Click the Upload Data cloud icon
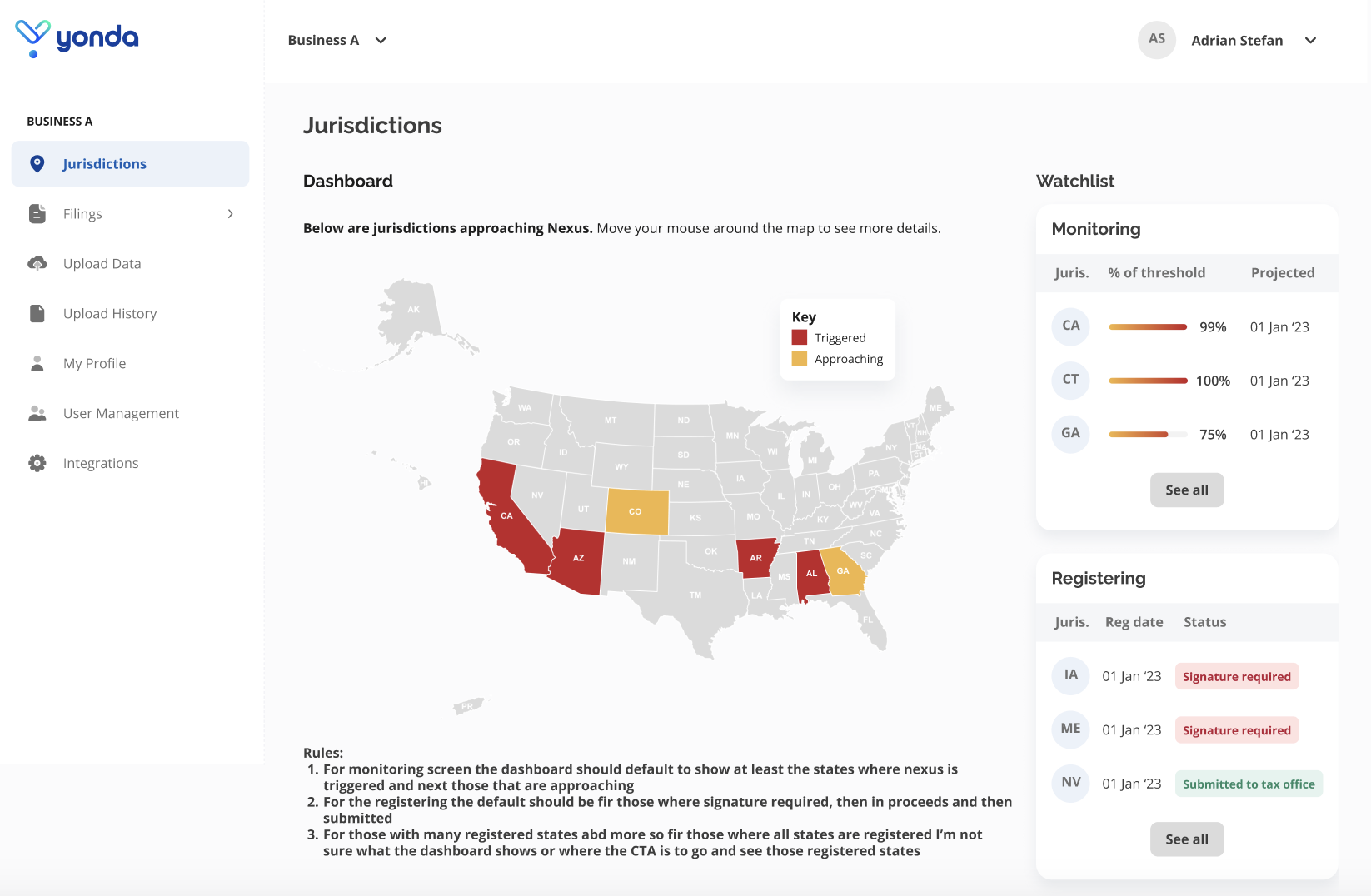 (37, 264)
